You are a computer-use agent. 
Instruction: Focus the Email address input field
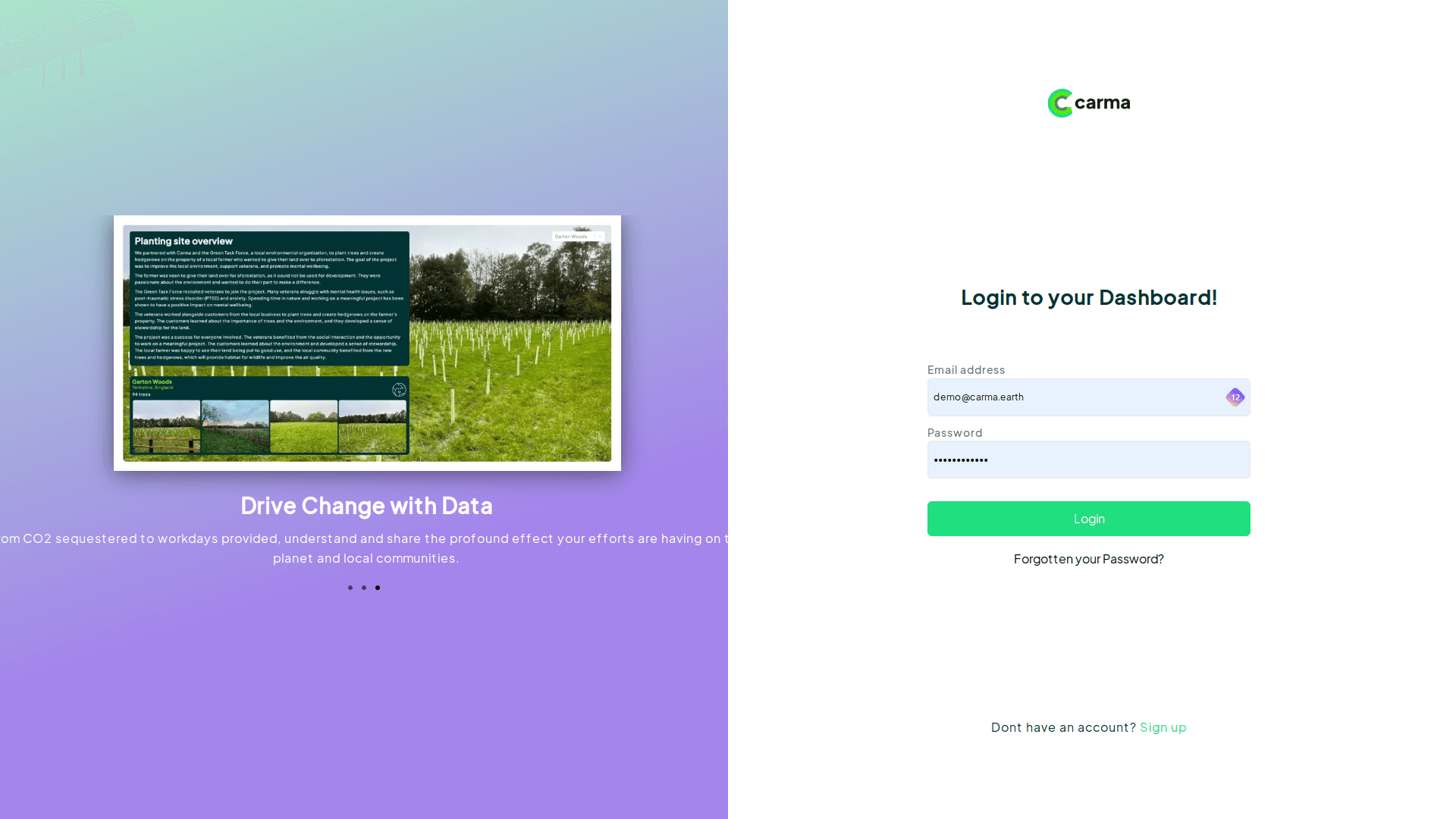[x=1088, y=397]
